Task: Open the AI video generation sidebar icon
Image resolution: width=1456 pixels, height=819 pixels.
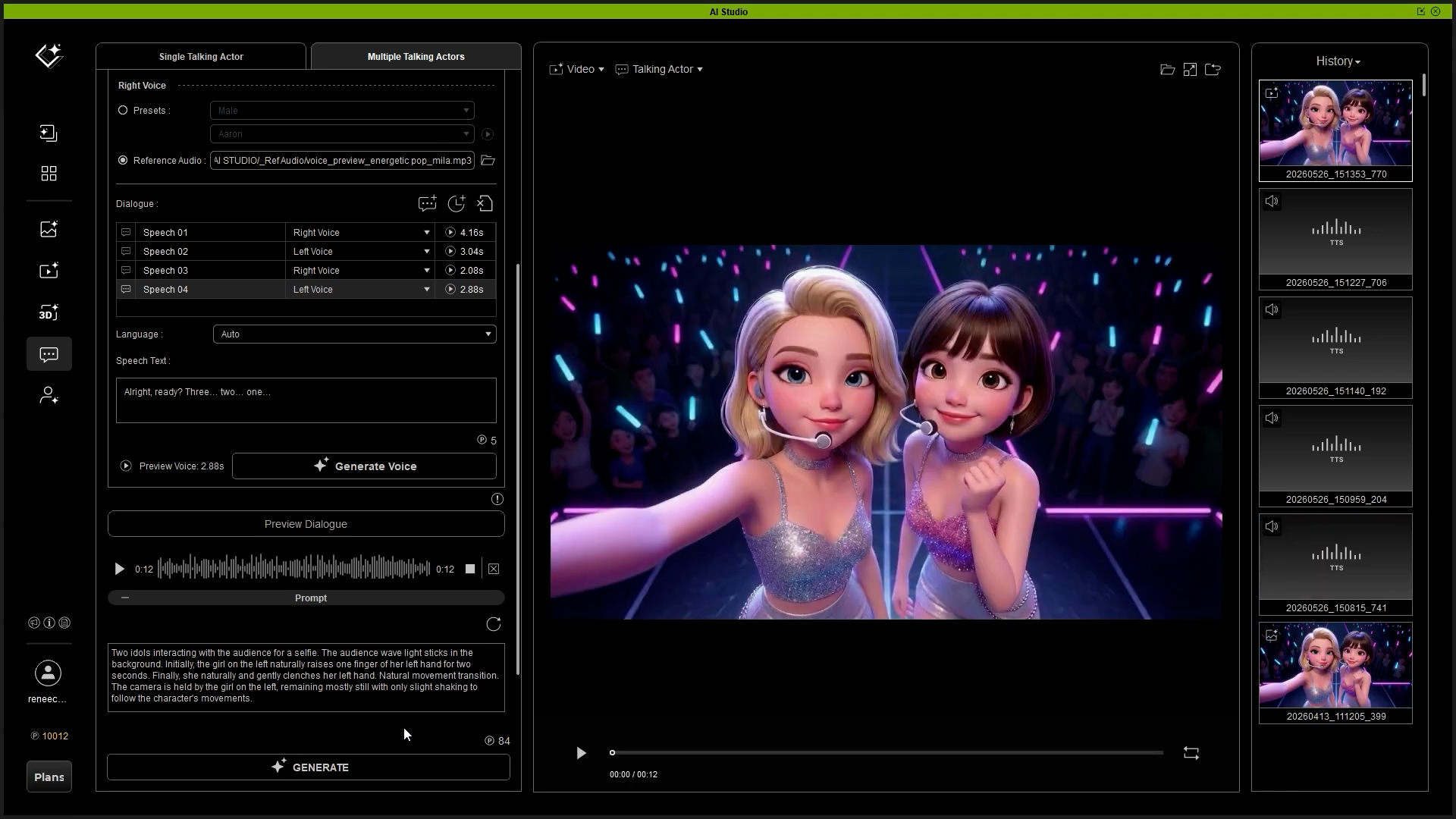Action: 49,271
